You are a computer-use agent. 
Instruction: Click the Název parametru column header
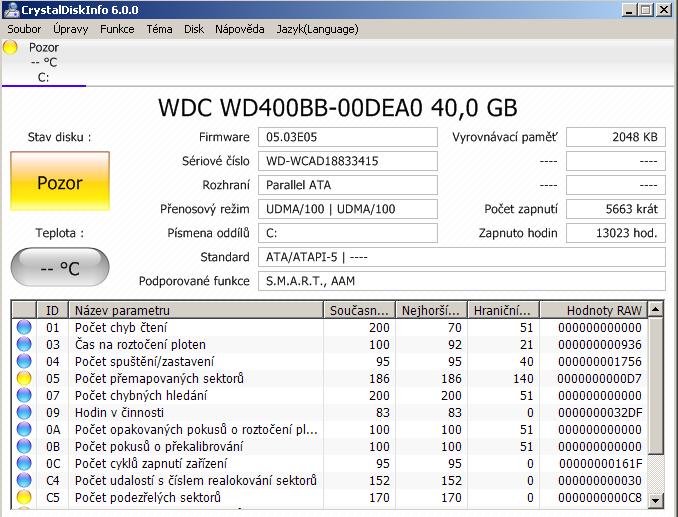pyautogui.click(x=196, y=310)
